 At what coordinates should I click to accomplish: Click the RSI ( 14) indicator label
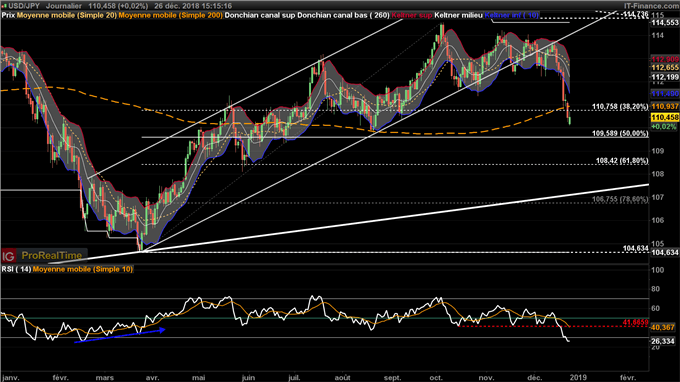pyautogui.click(x=16, y=269)
